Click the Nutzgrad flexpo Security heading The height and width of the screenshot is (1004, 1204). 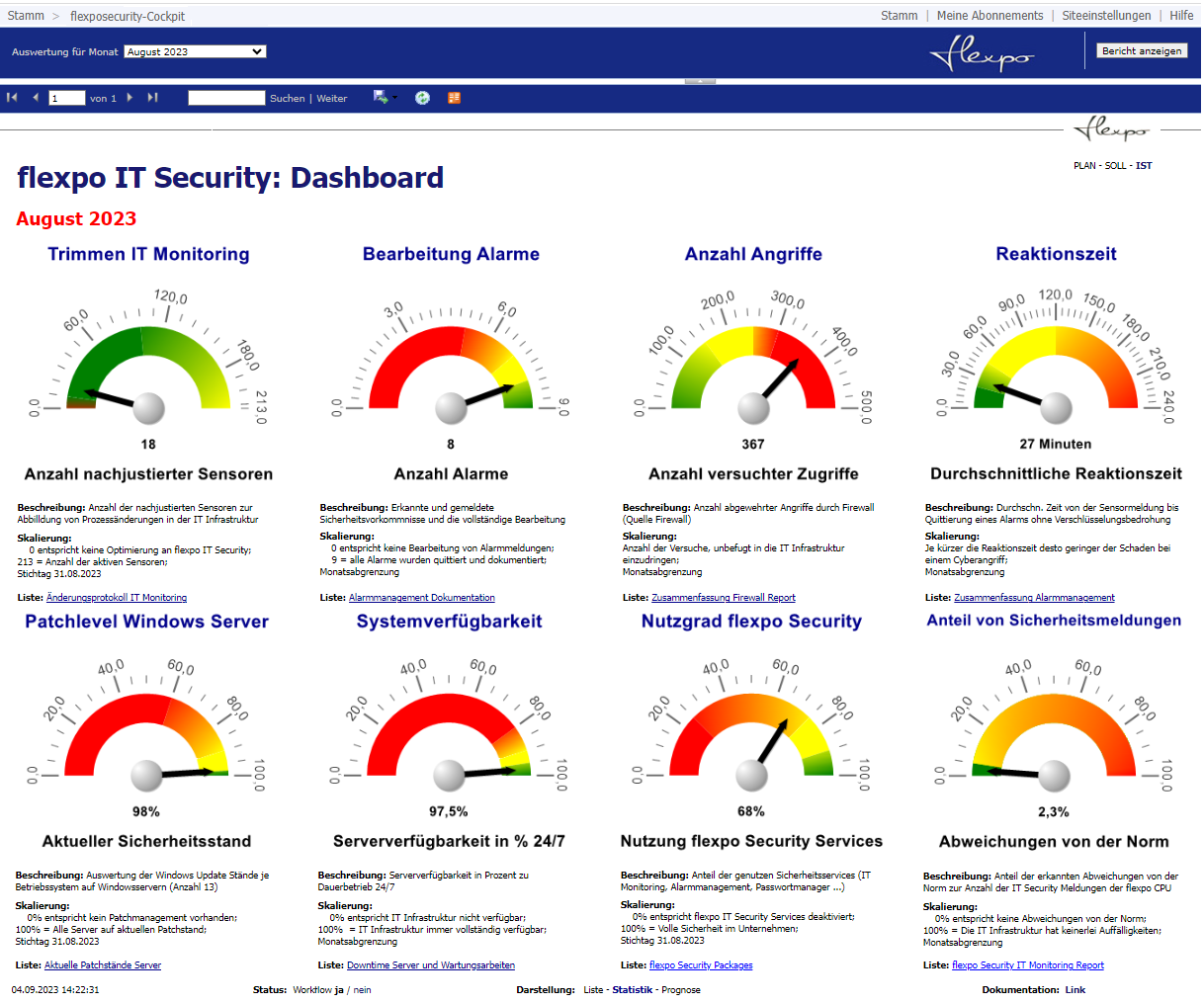751,622
